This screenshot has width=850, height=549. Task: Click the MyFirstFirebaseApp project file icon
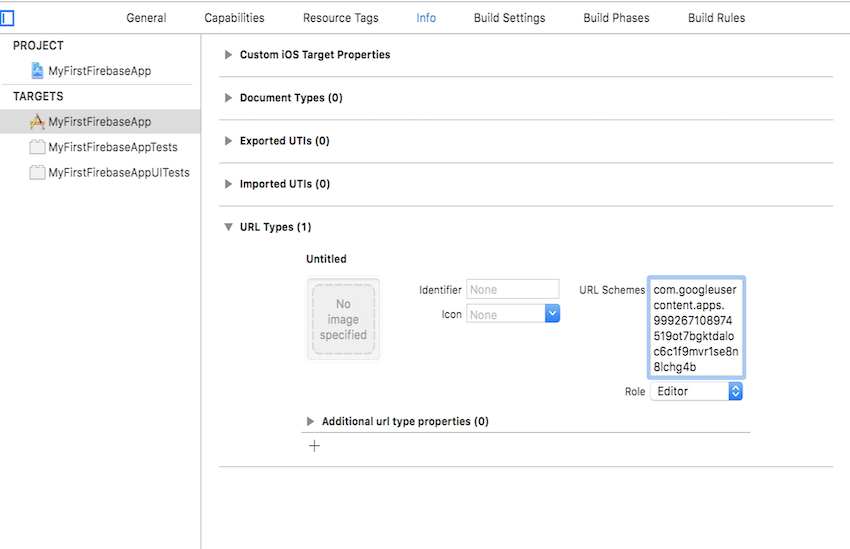click(x=37, y=70)
